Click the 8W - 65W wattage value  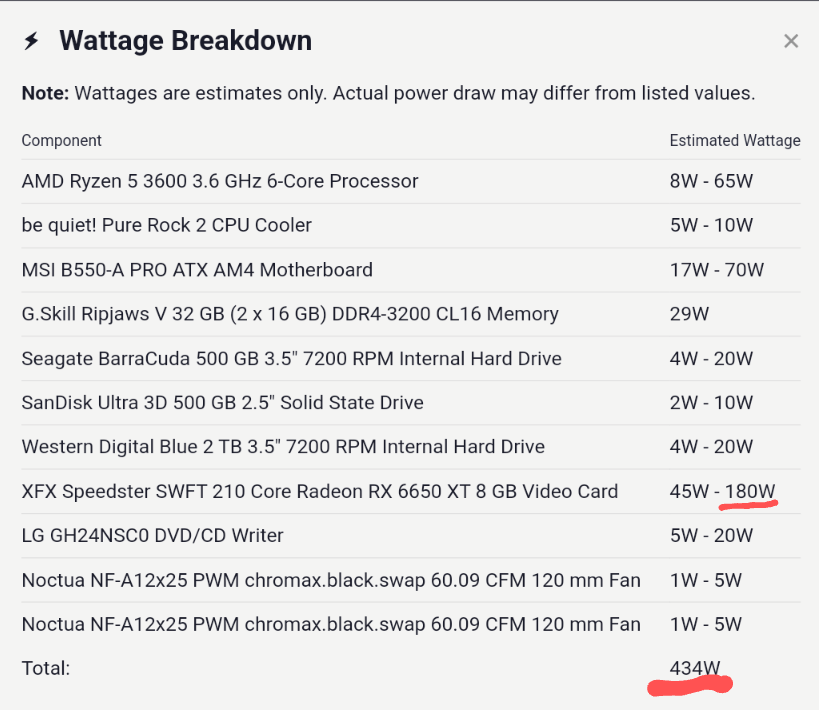click(x=711, y=181)
